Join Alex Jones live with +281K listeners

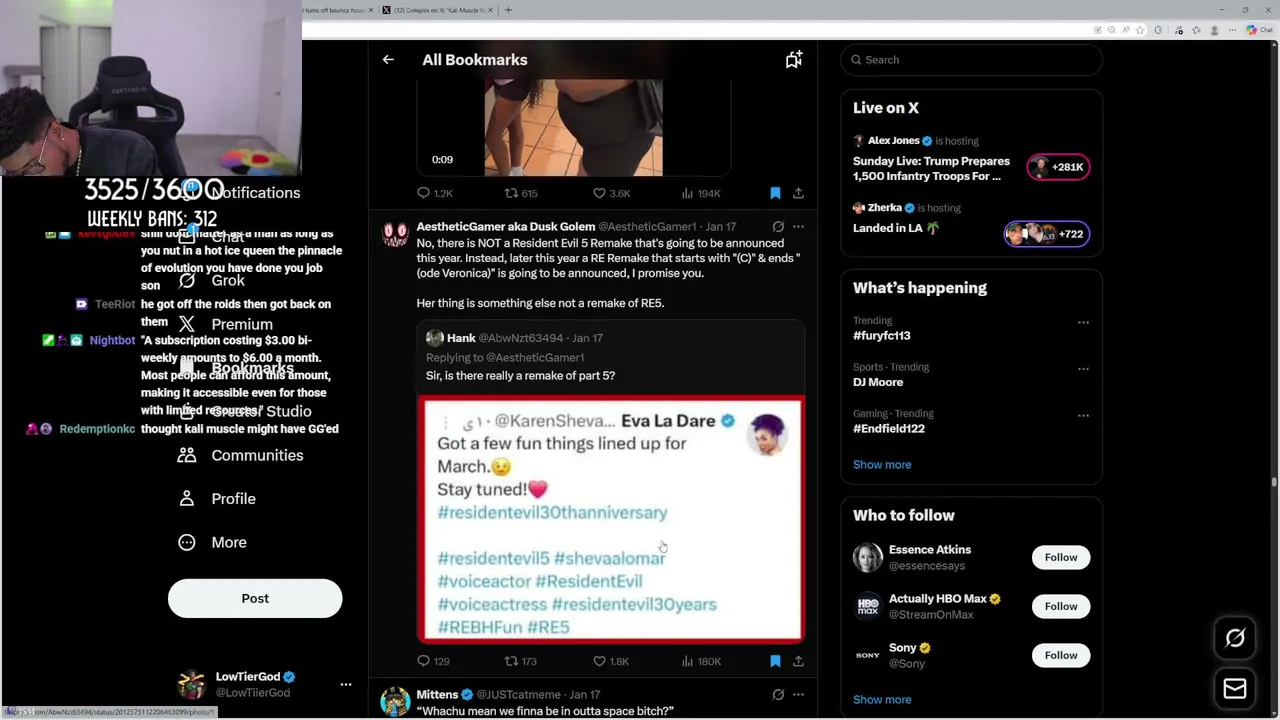click(x=1058, y=167)
